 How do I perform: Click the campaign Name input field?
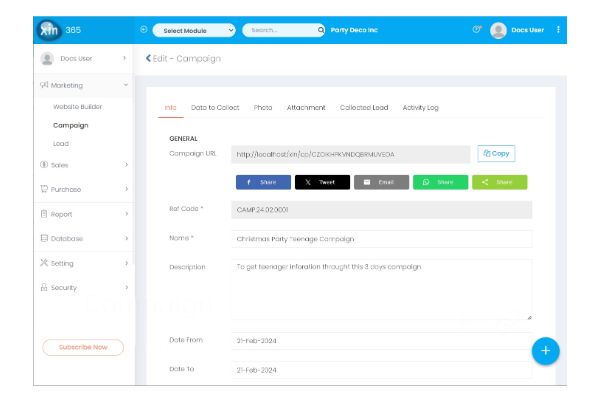coord(381,239)
